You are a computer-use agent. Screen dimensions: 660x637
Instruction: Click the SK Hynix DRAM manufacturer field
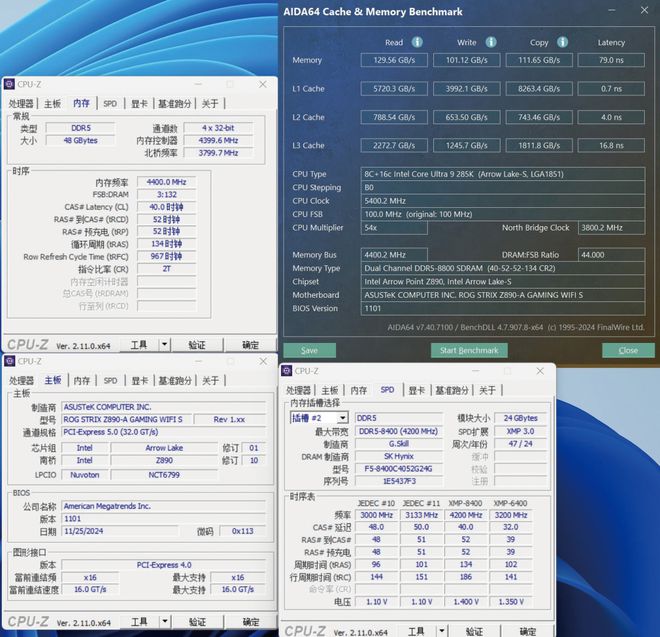399,456
